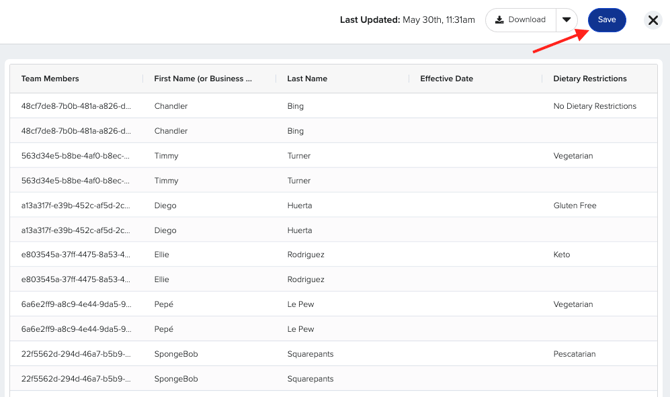Click Timmy Turner's Vegetarian cell
The width and height of the screenshot is (670, 397).
(573, 156)
